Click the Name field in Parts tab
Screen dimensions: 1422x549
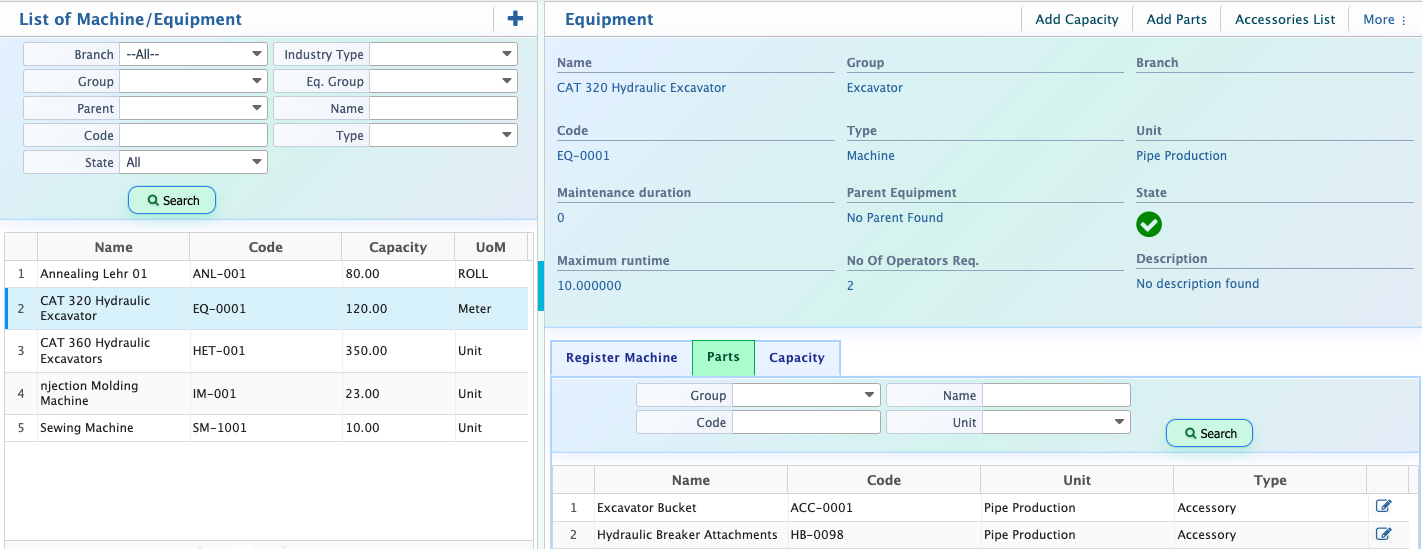pos(1056,395)
